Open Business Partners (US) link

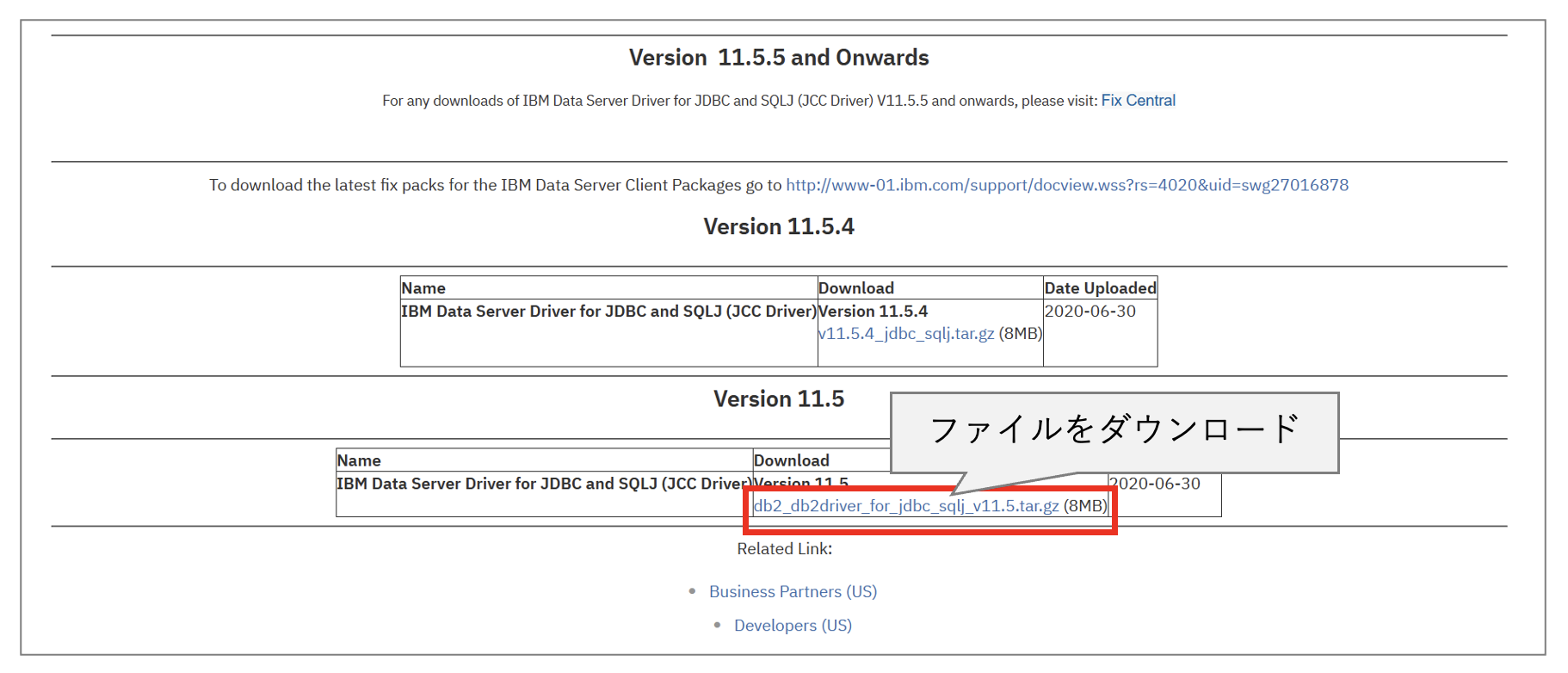[x=793, y=592]
